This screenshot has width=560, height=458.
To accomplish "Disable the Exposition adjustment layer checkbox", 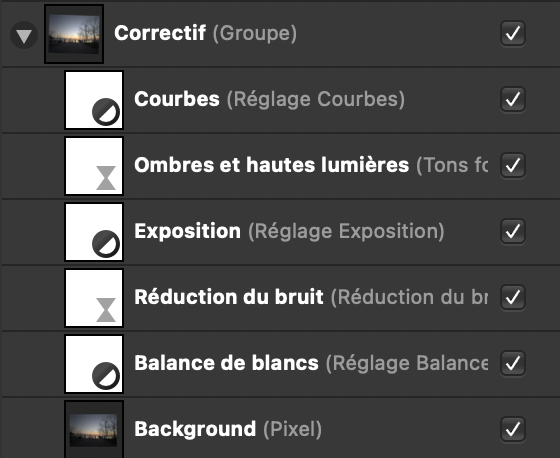I will [x=512, y=231].
